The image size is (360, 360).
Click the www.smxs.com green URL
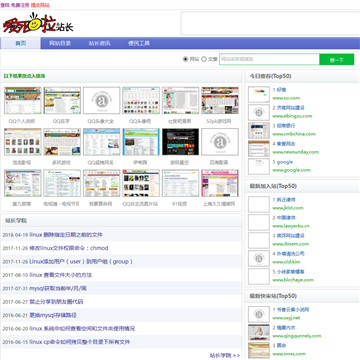(289, 354)
